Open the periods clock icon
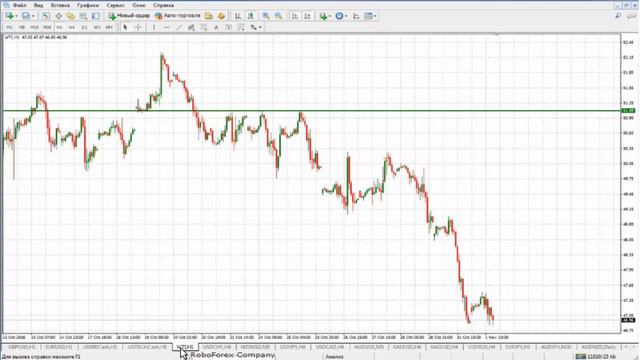This screenshot has width=640, height=360. [x=339, y=16]
